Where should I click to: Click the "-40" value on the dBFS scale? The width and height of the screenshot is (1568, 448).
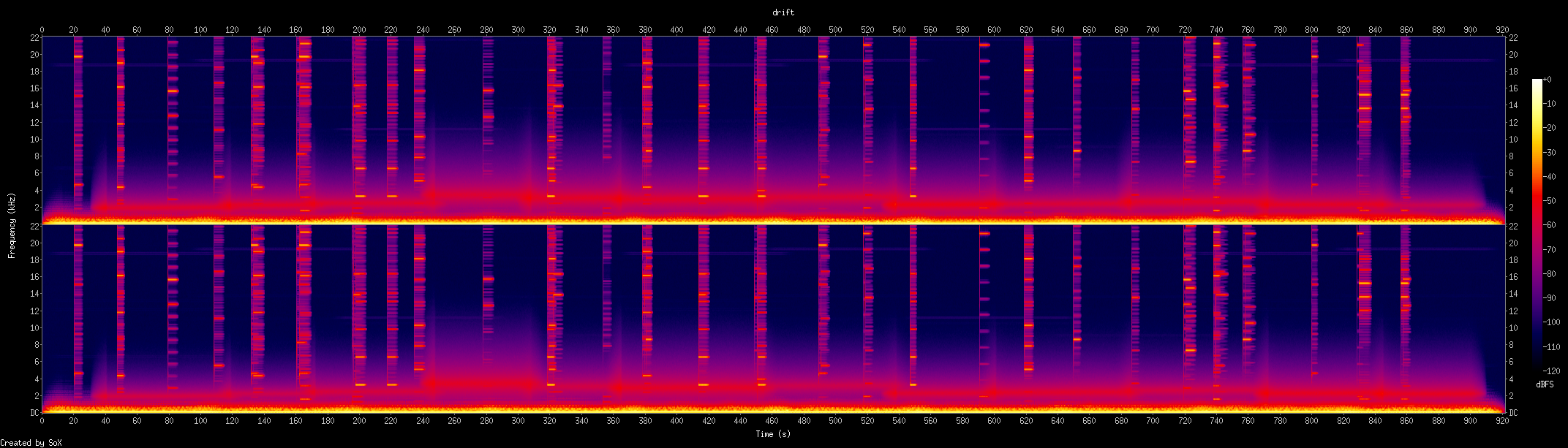1550,177
